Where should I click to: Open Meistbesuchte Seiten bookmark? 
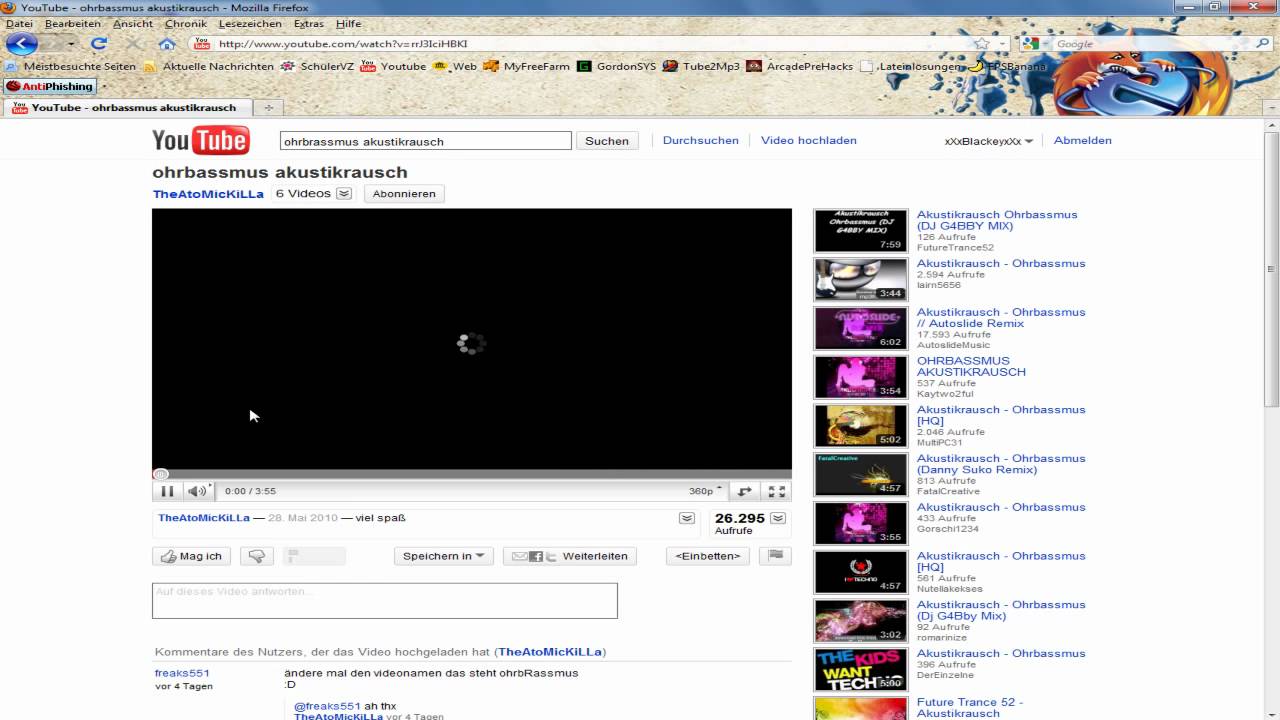[70, 67]
